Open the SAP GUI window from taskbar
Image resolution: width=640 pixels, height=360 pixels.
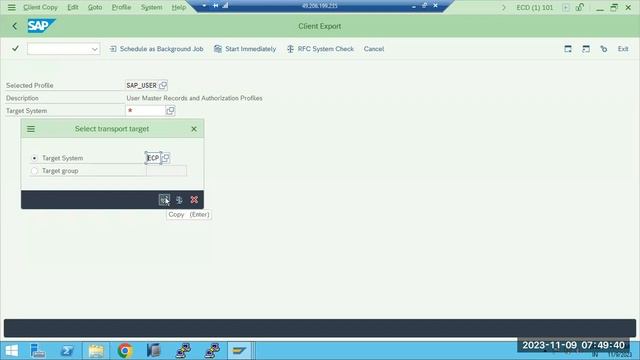point(239,351)
